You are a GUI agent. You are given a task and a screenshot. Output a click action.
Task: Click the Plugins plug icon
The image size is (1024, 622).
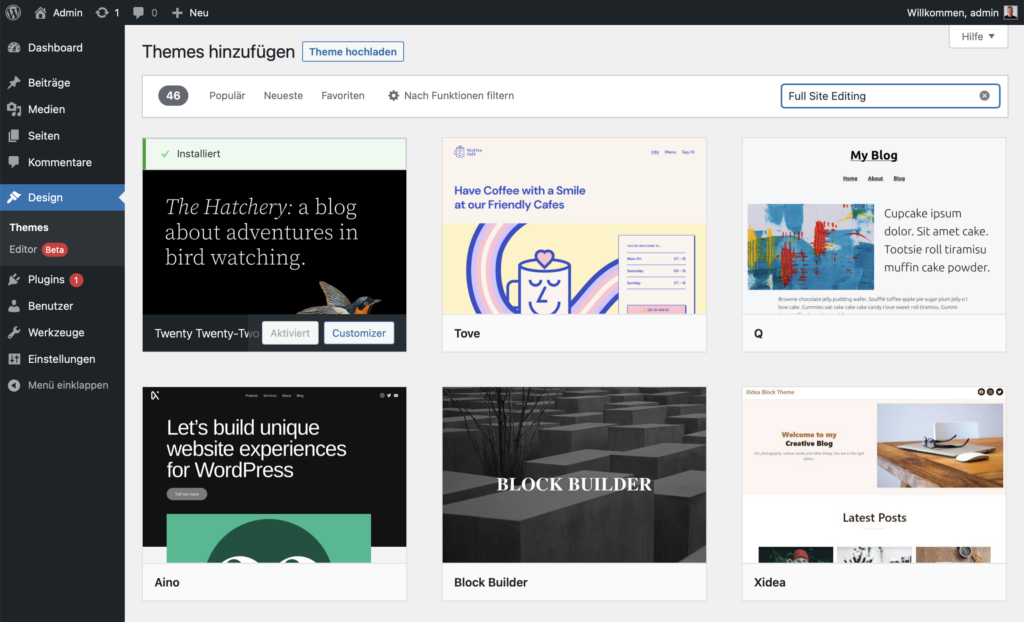14,280
